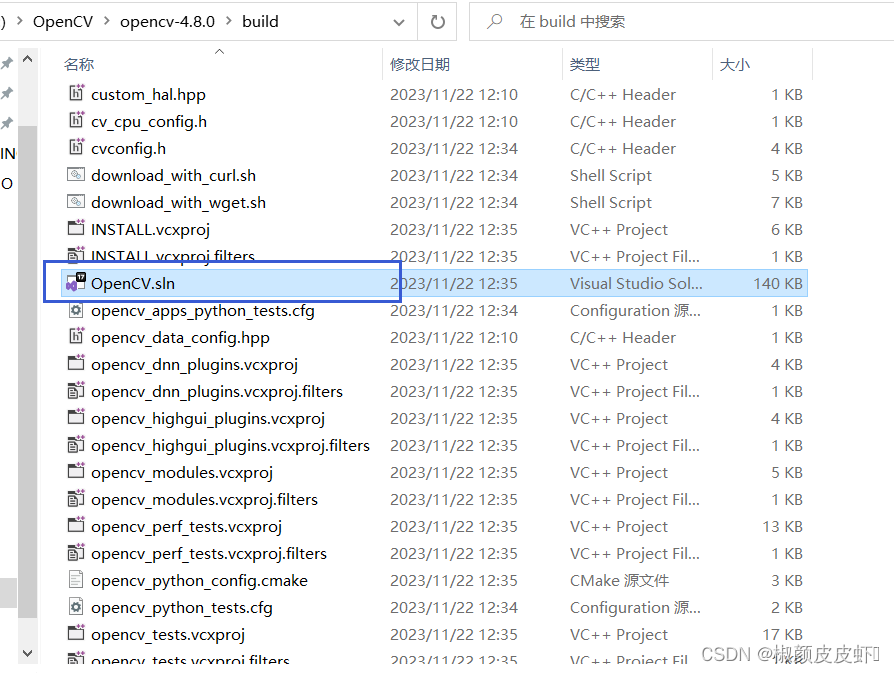Click the opencv_perf_tests.vcxproj.filters icon
894x673 pixels.
[x=76, y=552]
